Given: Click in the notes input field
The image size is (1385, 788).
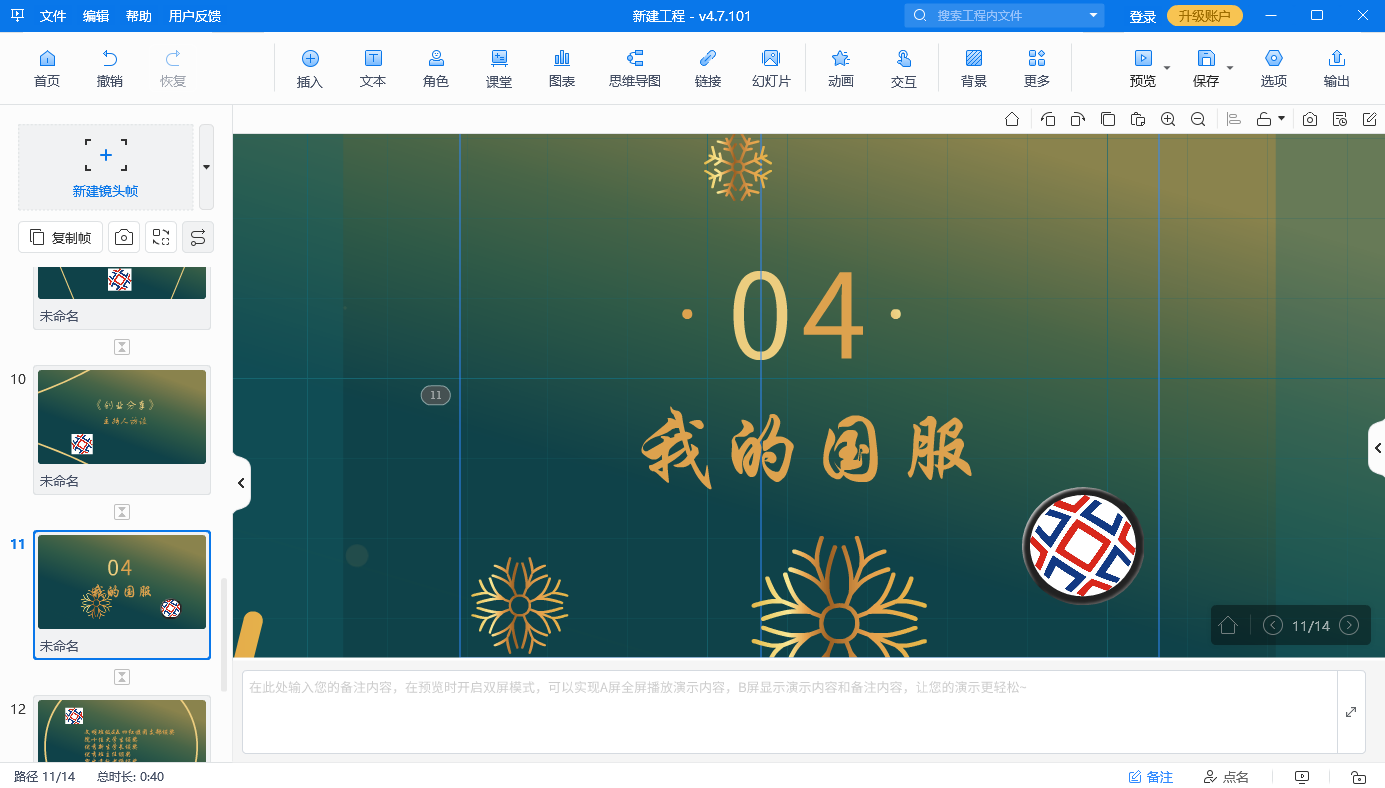Looking at the screenshot, I should point(790,712).
